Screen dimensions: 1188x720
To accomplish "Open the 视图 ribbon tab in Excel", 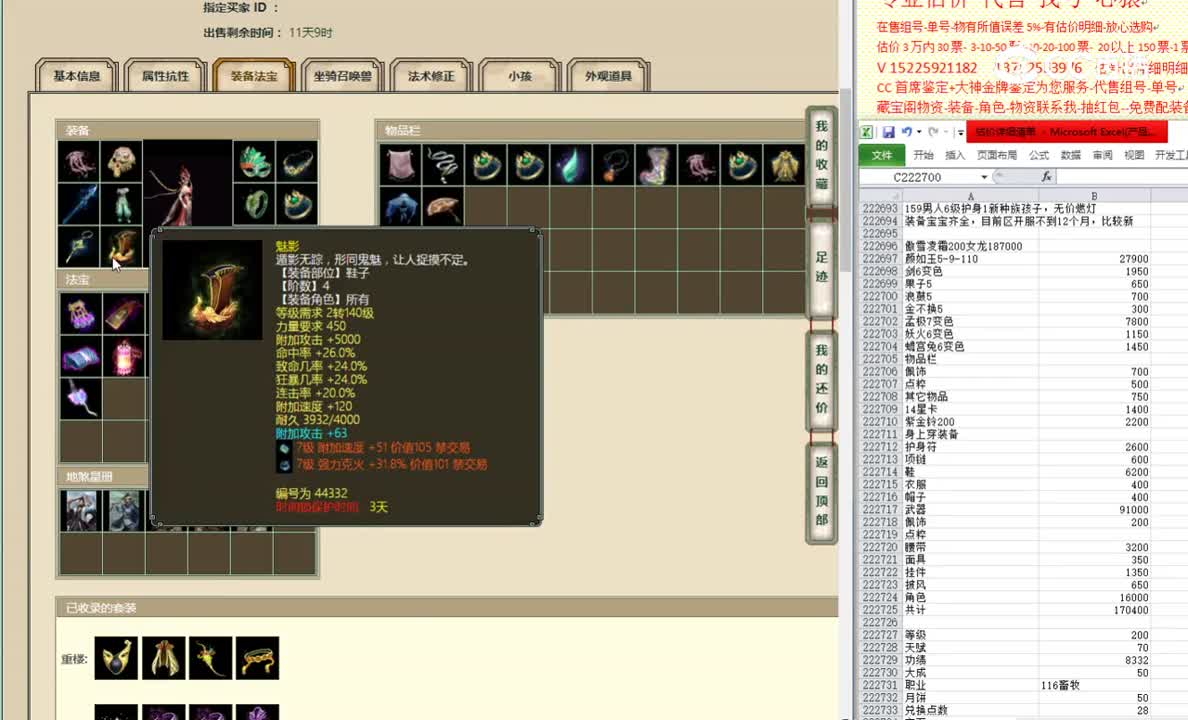I will [1133, 155].
